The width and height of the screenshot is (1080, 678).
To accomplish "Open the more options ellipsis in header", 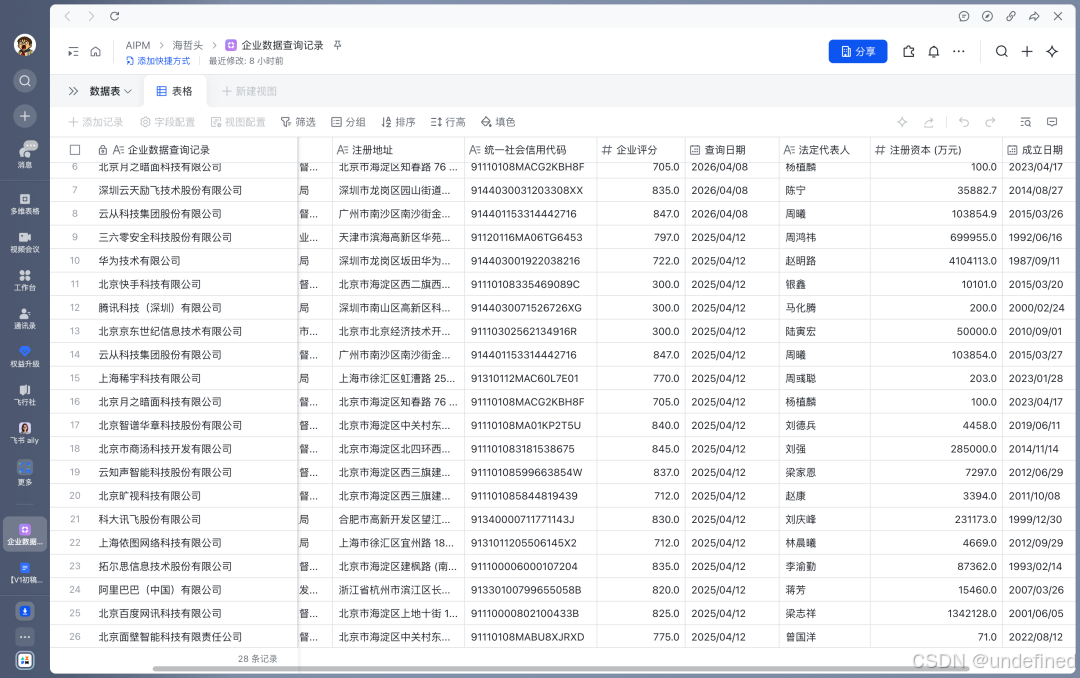I will 959,52.
